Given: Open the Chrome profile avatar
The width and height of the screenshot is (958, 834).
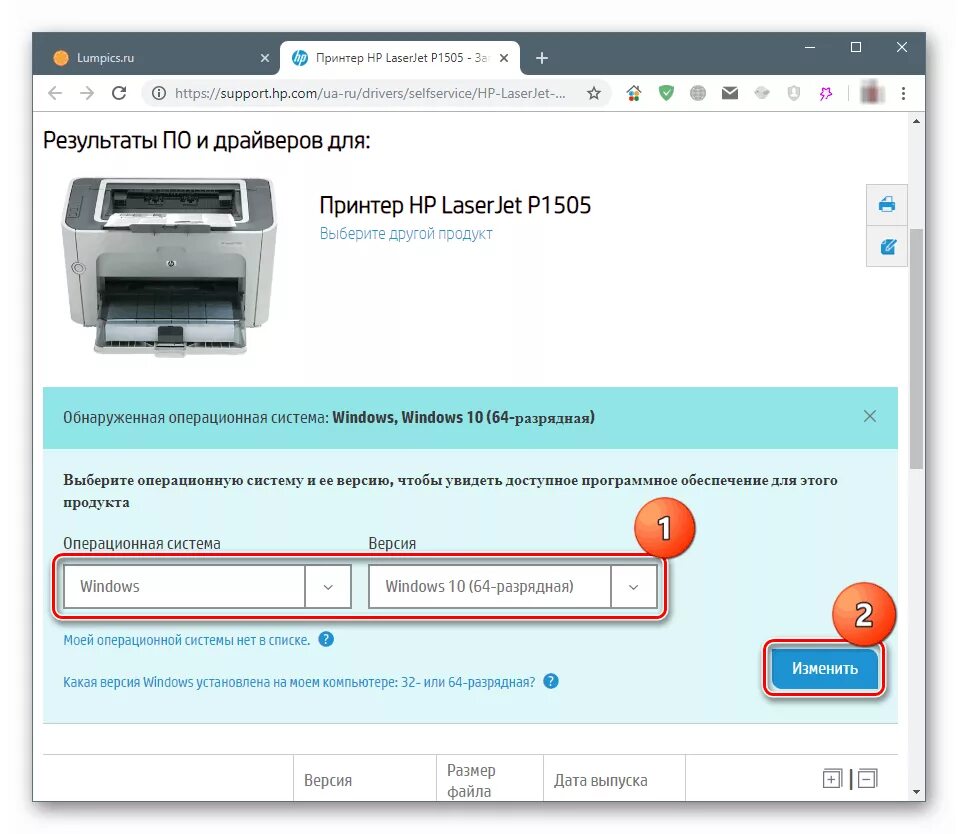Looking at the screenshot, I should pyautogui.click(x=871, y=93).
